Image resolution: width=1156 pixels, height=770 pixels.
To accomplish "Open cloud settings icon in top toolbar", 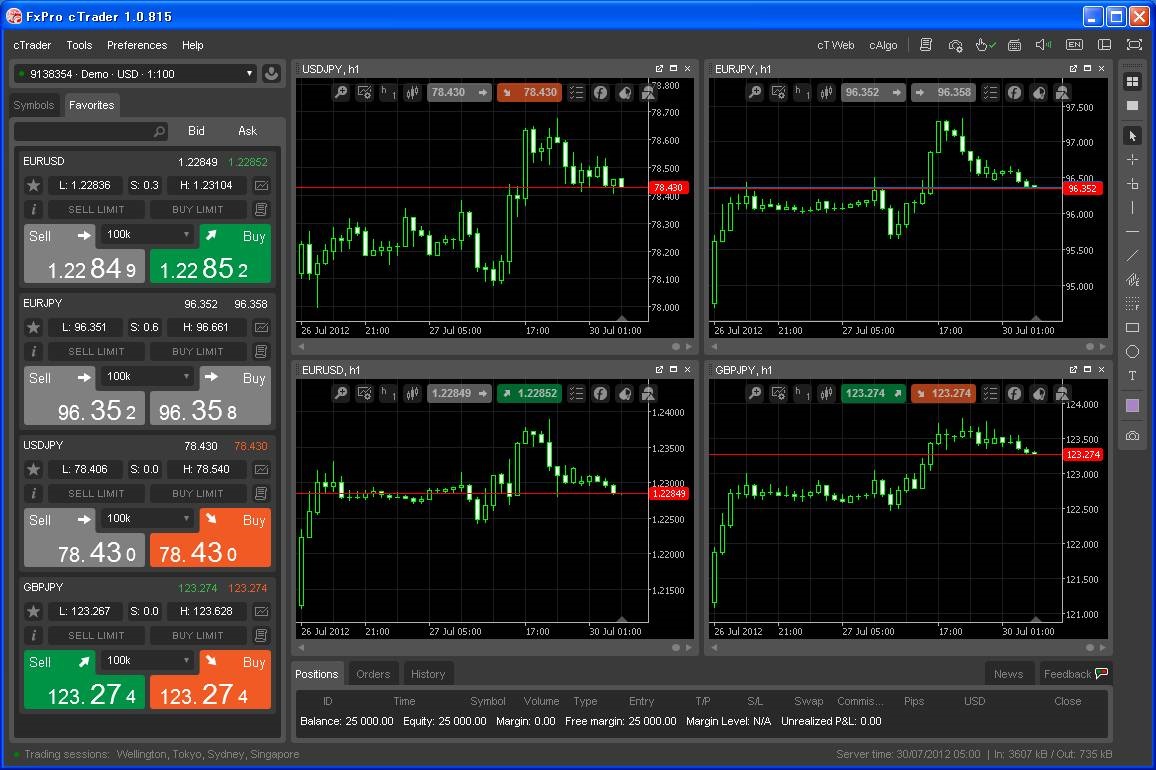I will point(955,45).
